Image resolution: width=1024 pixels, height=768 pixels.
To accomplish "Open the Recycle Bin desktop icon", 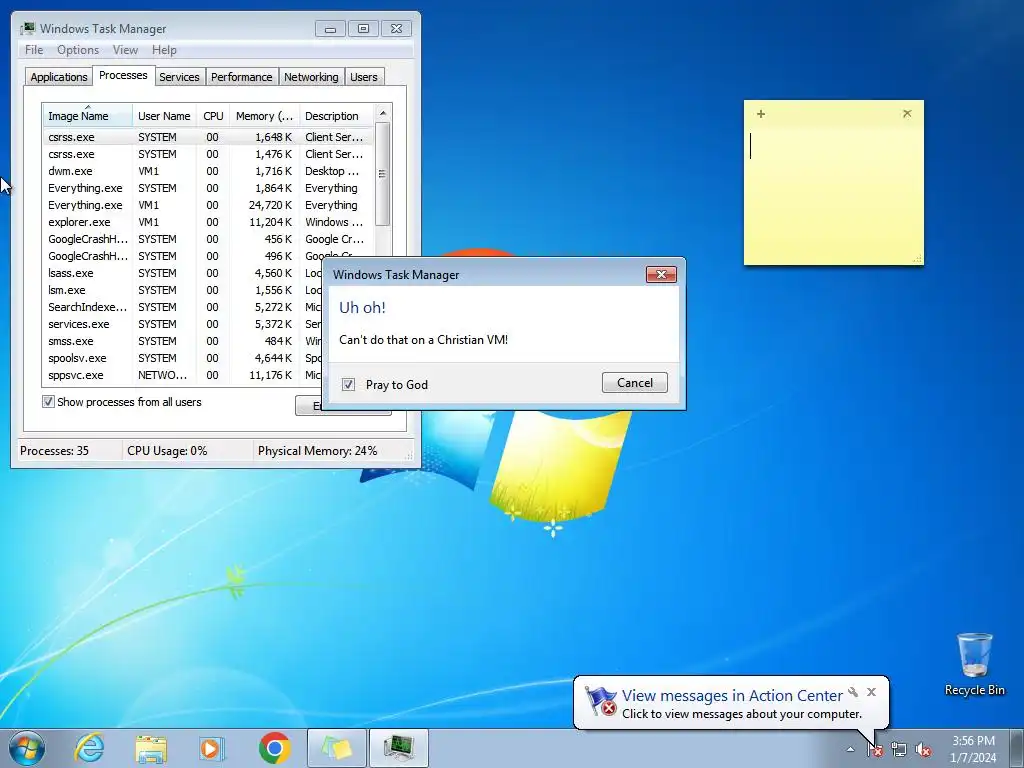I will (974, 664).
